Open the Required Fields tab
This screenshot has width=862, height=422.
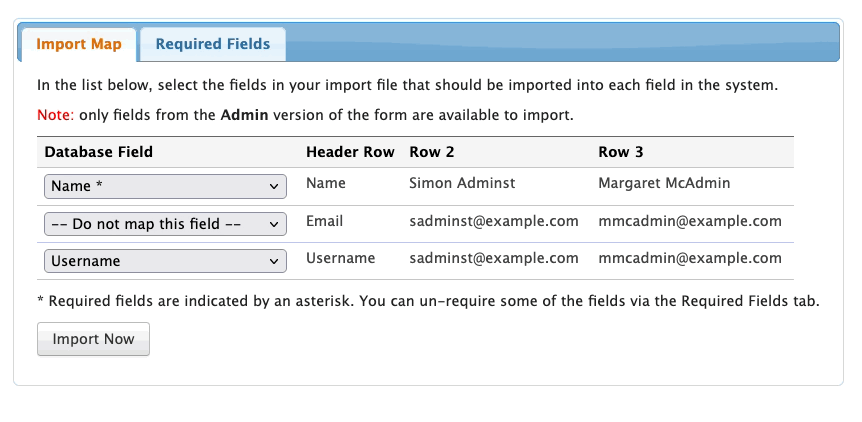(213, 44)
